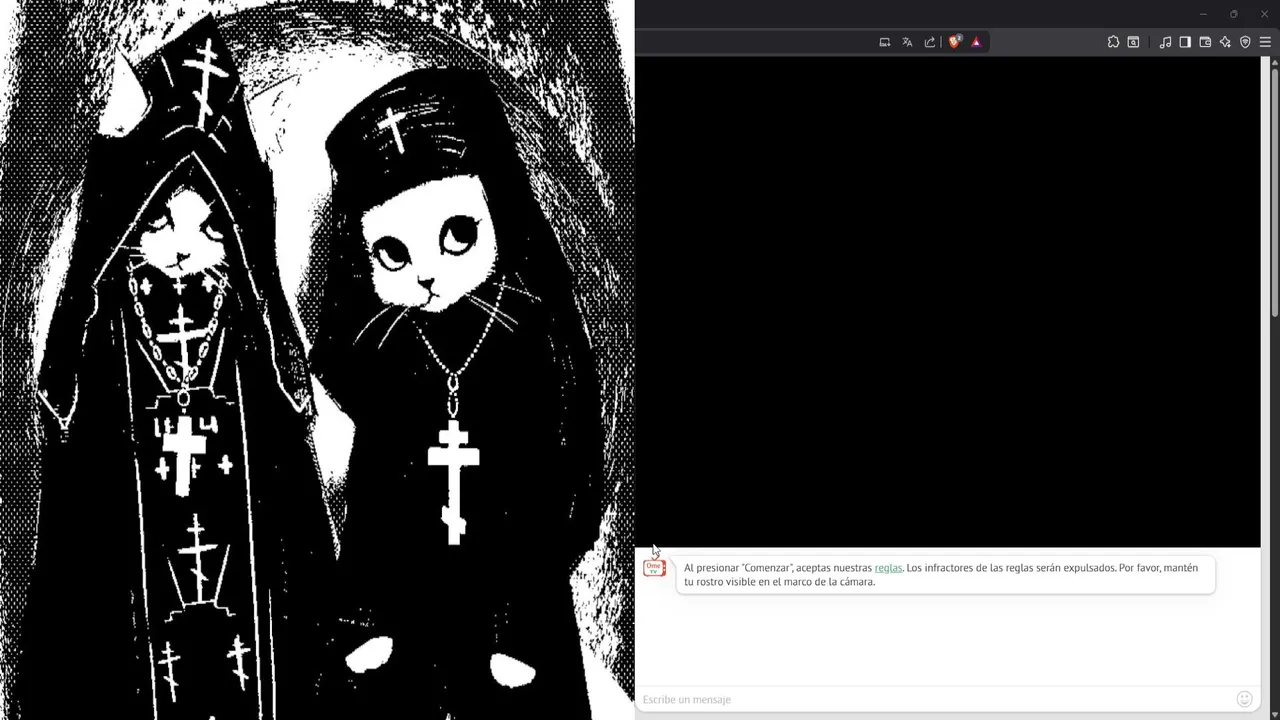Open the translate page icon
This screenshot has height=720, width=1280.
tap(907, 42)
